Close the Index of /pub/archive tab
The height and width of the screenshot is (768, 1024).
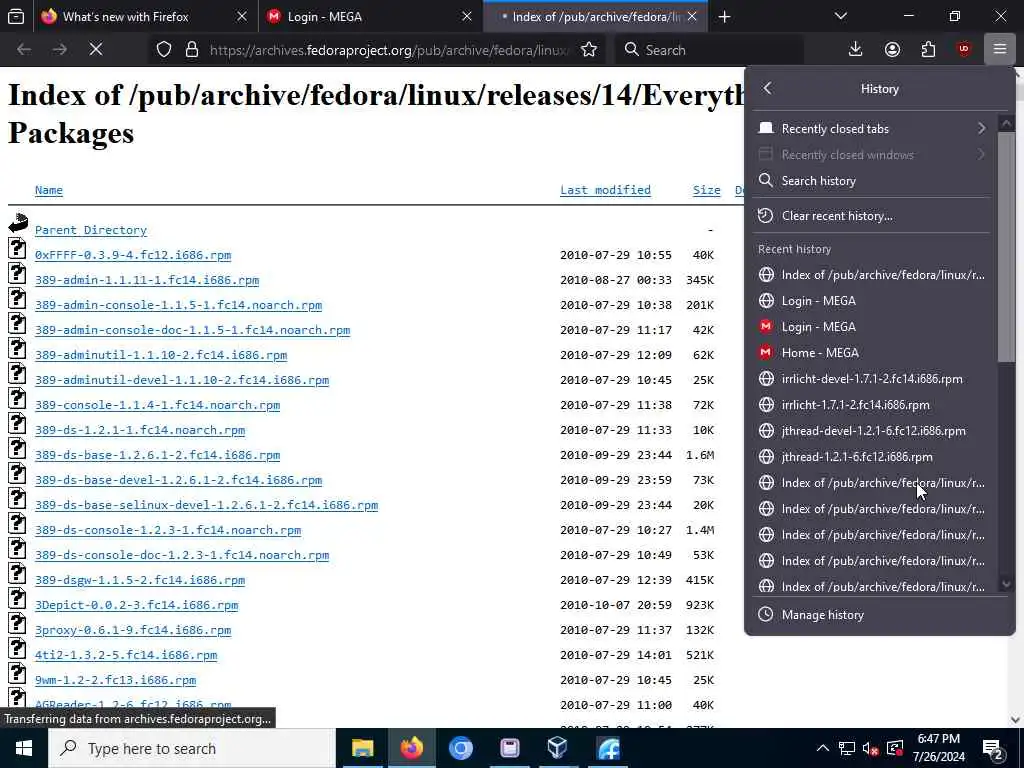point(692,16)
